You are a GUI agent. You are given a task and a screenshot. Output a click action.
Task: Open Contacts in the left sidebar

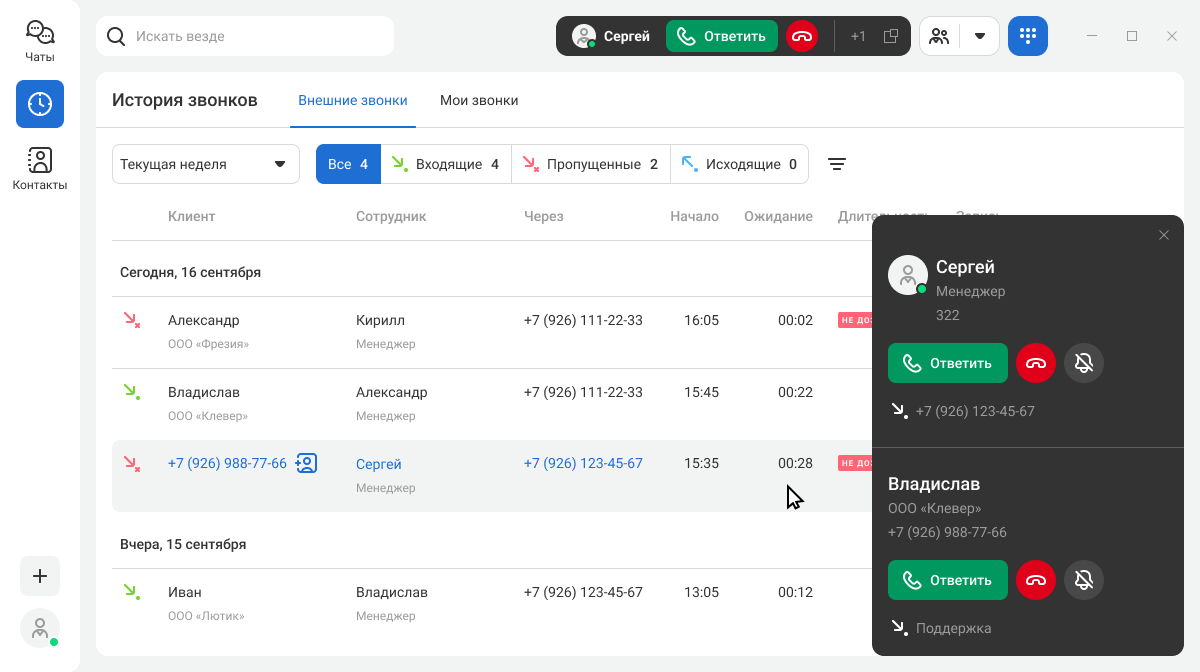(x=40, y=168)
